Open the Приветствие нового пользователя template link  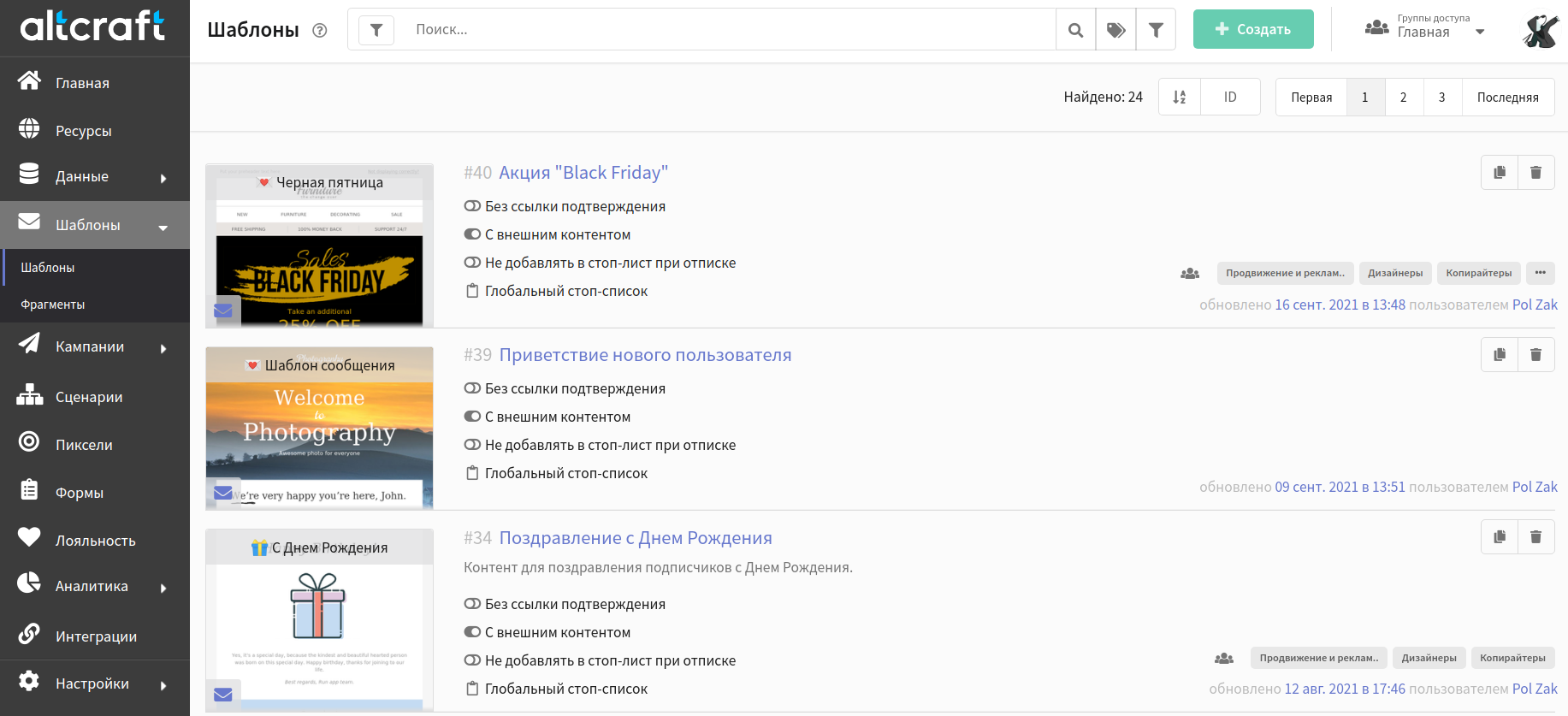coord(645,355)
